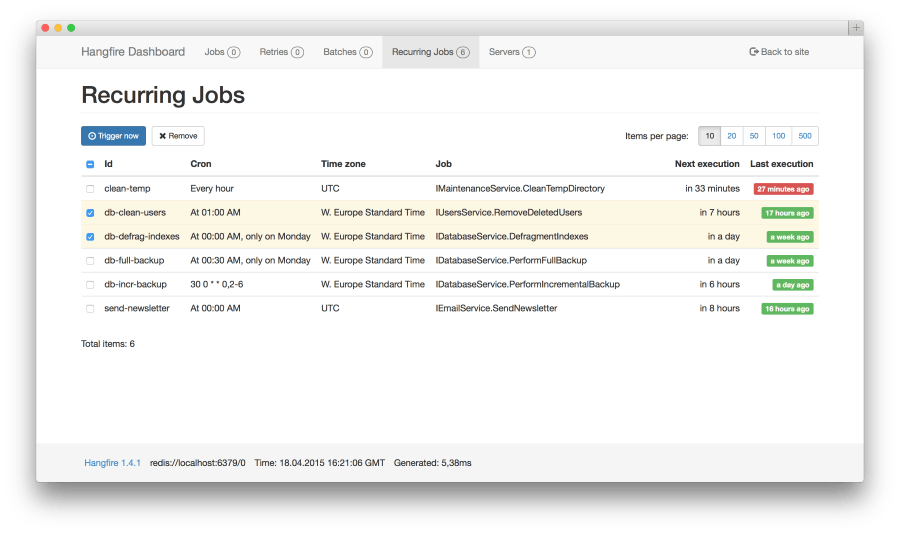900x534 pixels.
Task: Set items per page to 500
Action: 805,136
